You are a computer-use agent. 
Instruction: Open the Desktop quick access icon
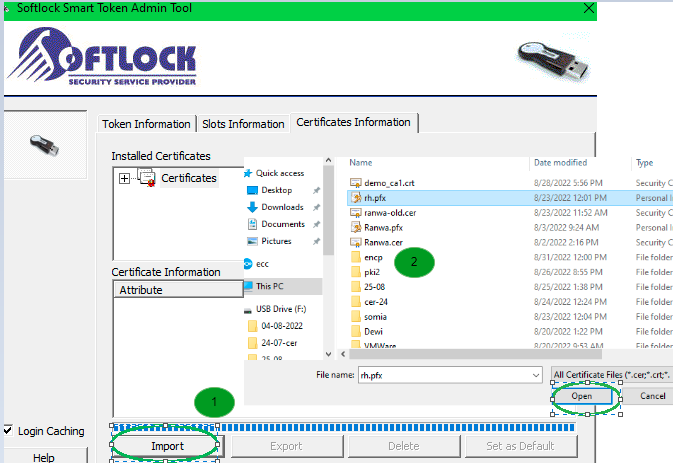click(x=252, y=190)
